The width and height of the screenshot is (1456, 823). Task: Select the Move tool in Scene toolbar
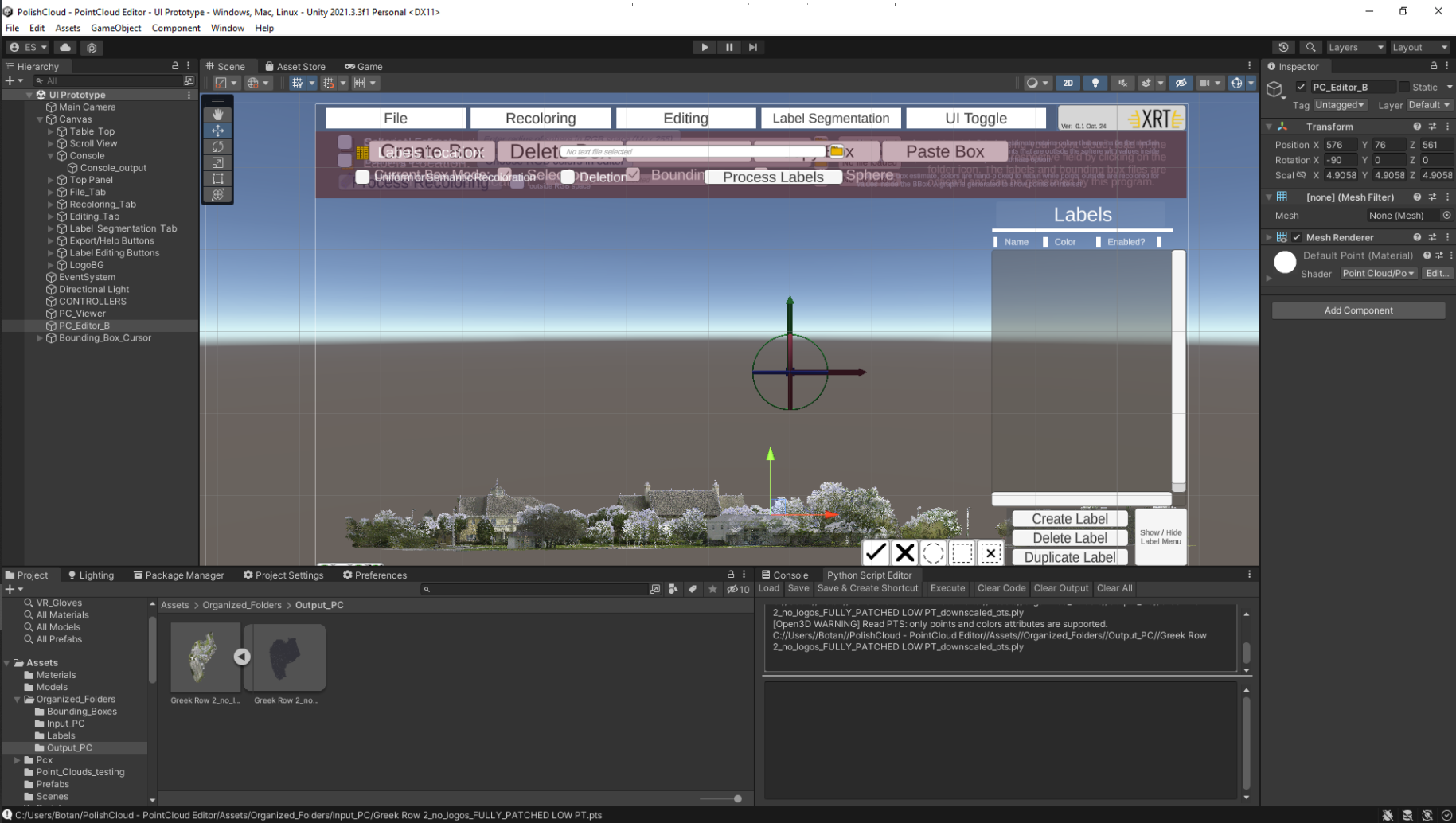[x=217, y=131]
